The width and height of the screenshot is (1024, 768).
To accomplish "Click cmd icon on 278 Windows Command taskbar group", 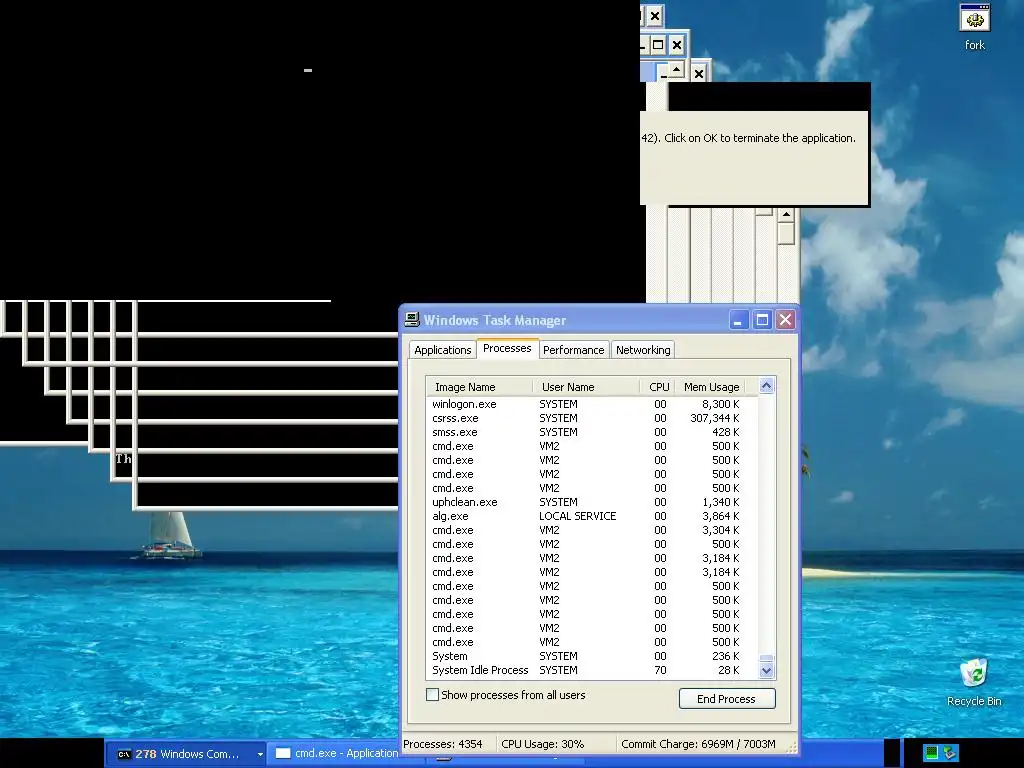I will (123, 754).
